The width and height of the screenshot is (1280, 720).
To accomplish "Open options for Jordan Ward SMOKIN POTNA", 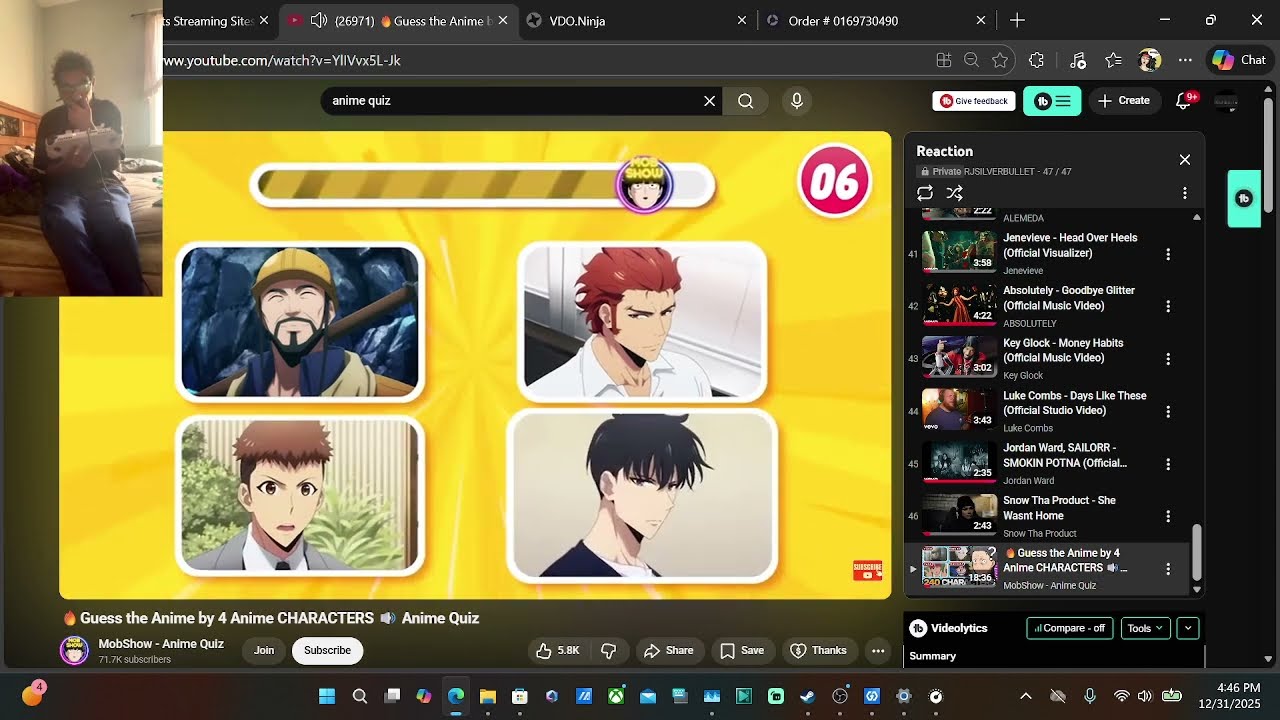I will [x=1168, y=464].
